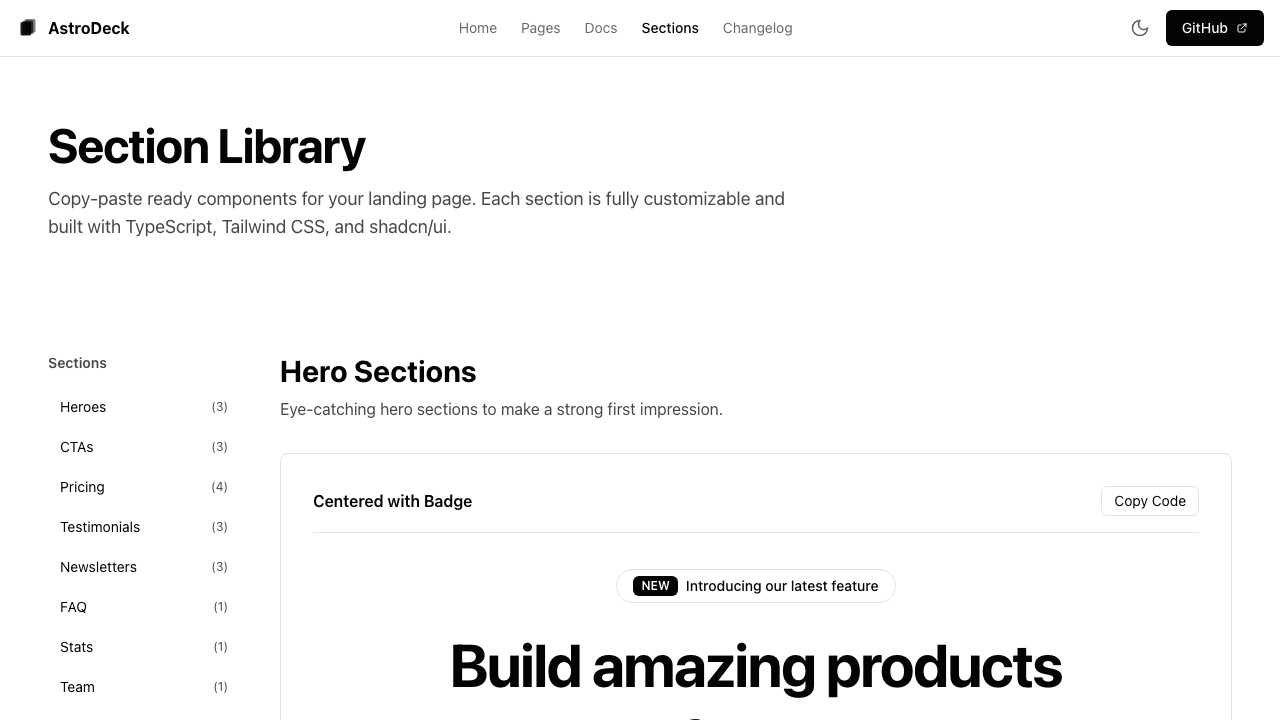The height and width of the screenshot is (720, 1280).
Task: Click the GitHub button
Action: [x=1204, y=28]
